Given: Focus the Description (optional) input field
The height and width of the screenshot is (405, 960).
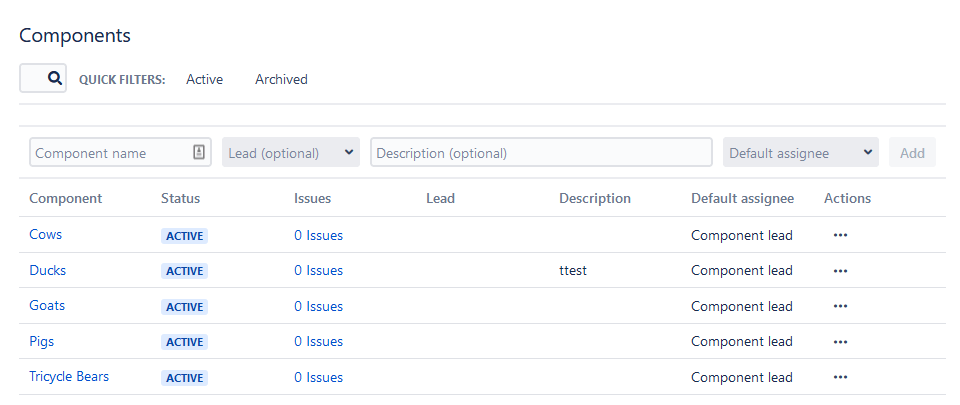Looking at the screenshot, I should (540, 153).
